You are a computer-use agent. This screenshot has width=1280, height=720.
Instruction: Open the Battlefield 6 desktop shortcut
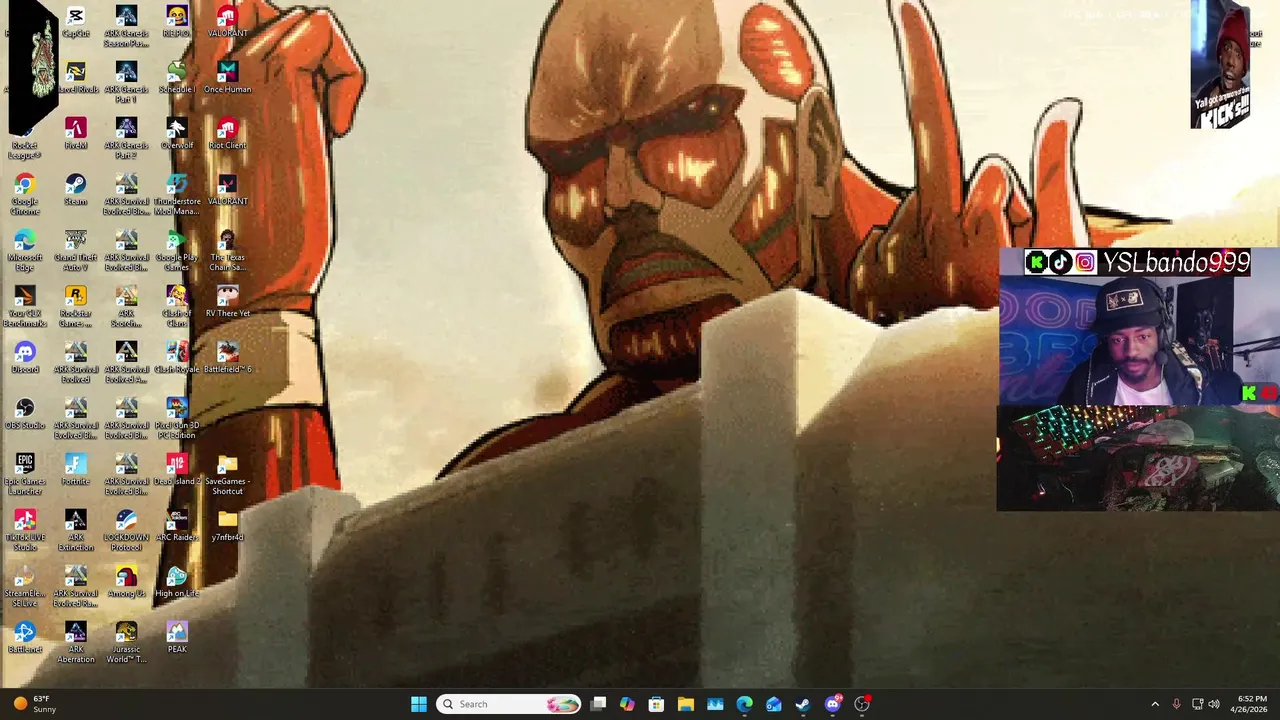228,358
